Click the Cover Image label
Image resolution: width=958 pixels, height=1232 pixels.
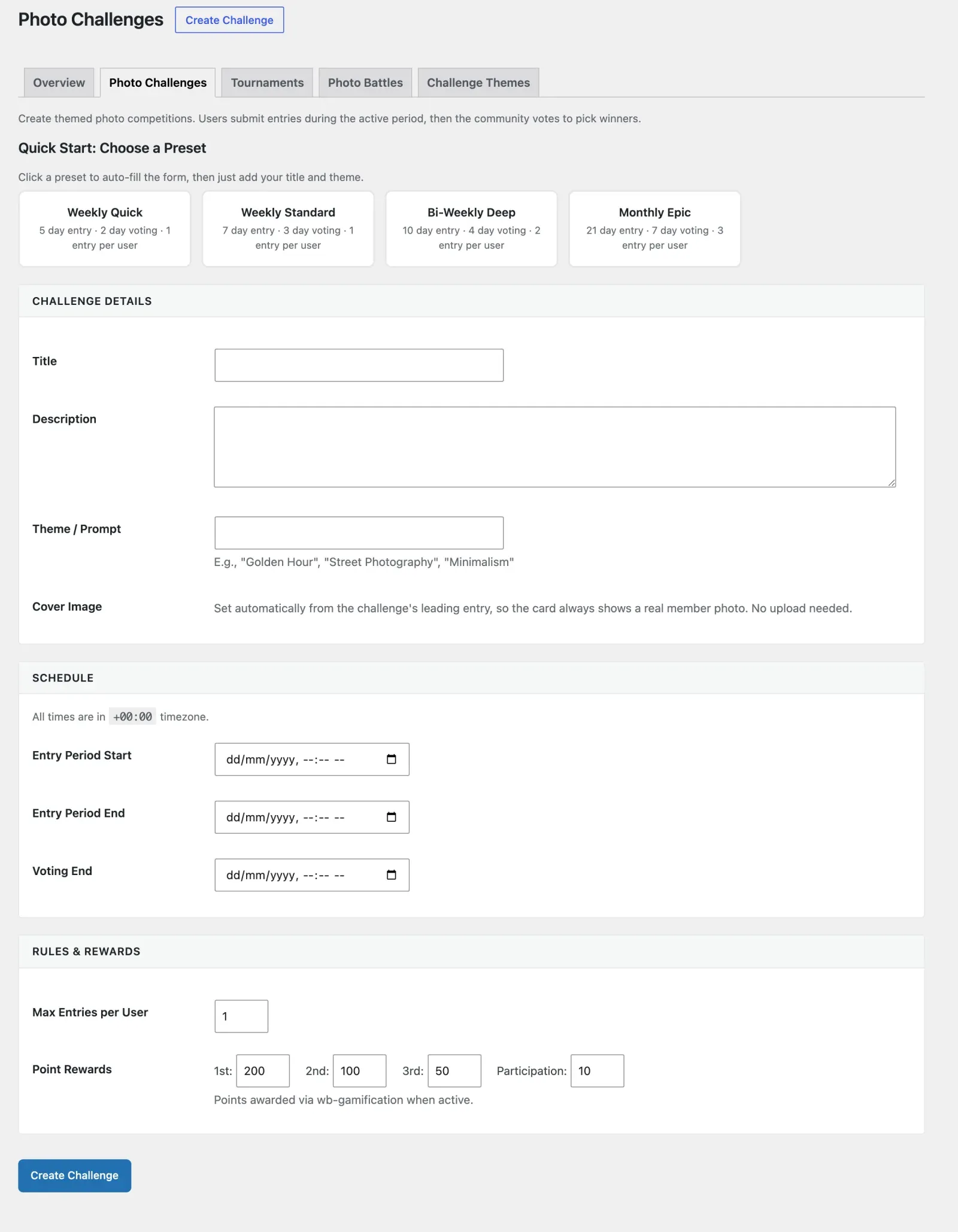[x=67, y=607]
